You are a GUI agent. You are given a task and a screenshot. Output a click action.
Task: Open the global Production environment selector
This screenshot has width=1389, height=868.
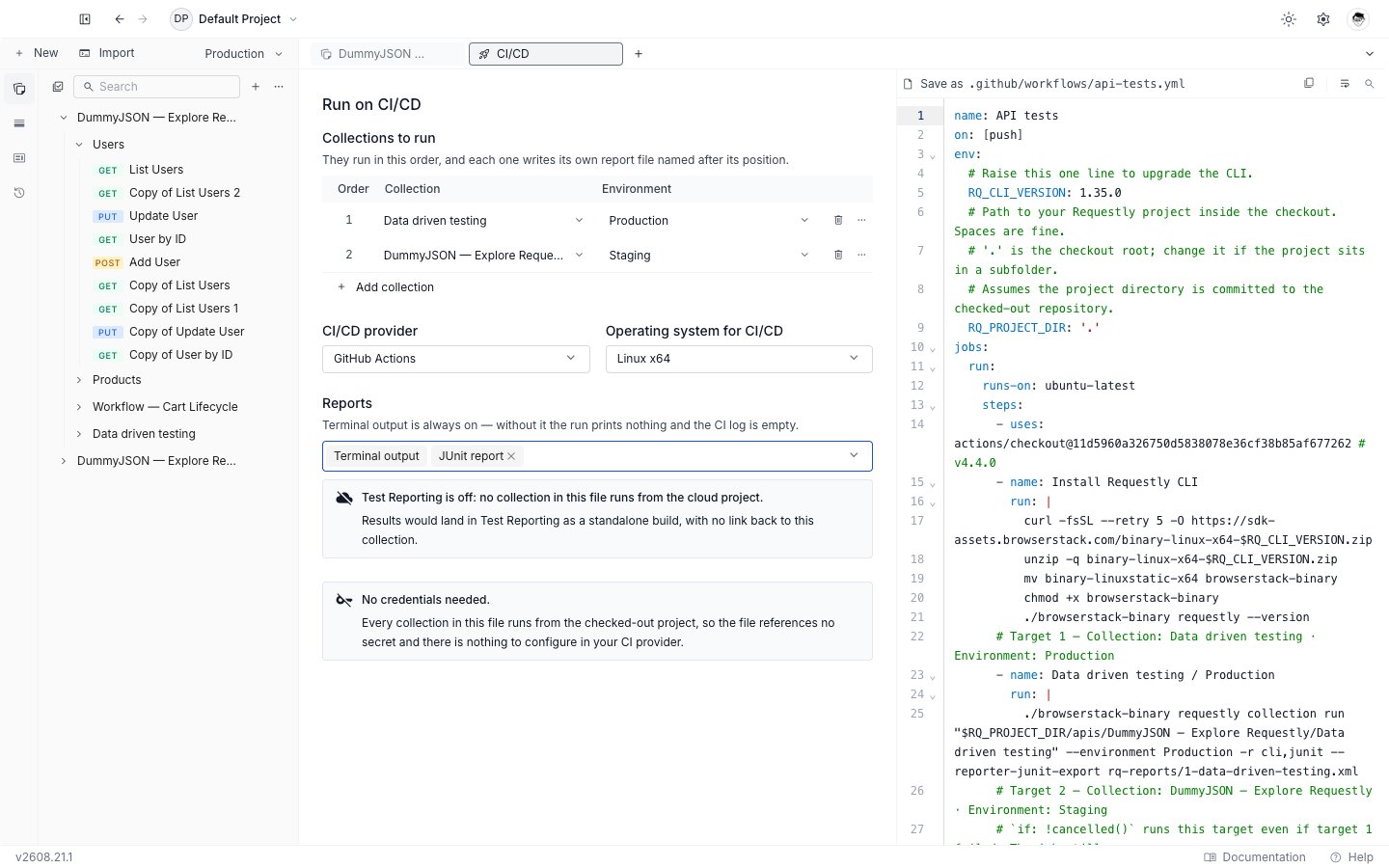point(243,54)
